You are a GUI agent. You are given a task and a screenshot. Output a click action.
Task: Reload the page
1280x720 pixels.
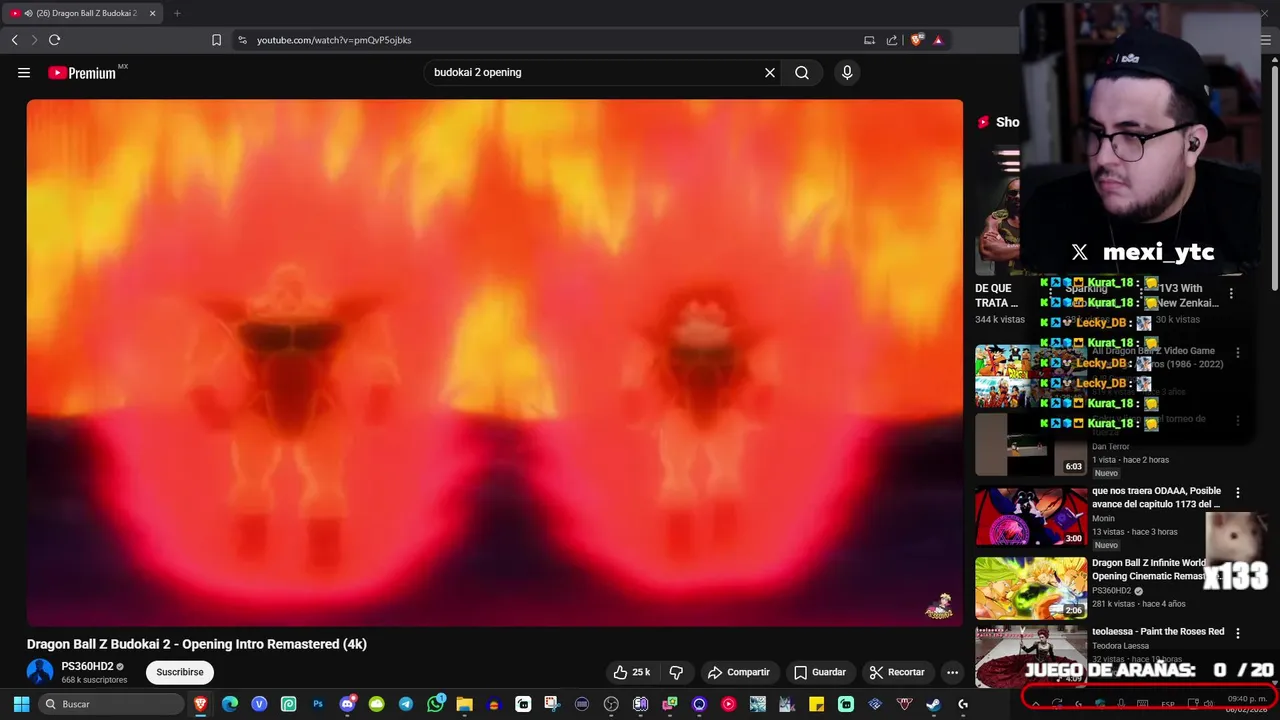(x=54, y=40)
